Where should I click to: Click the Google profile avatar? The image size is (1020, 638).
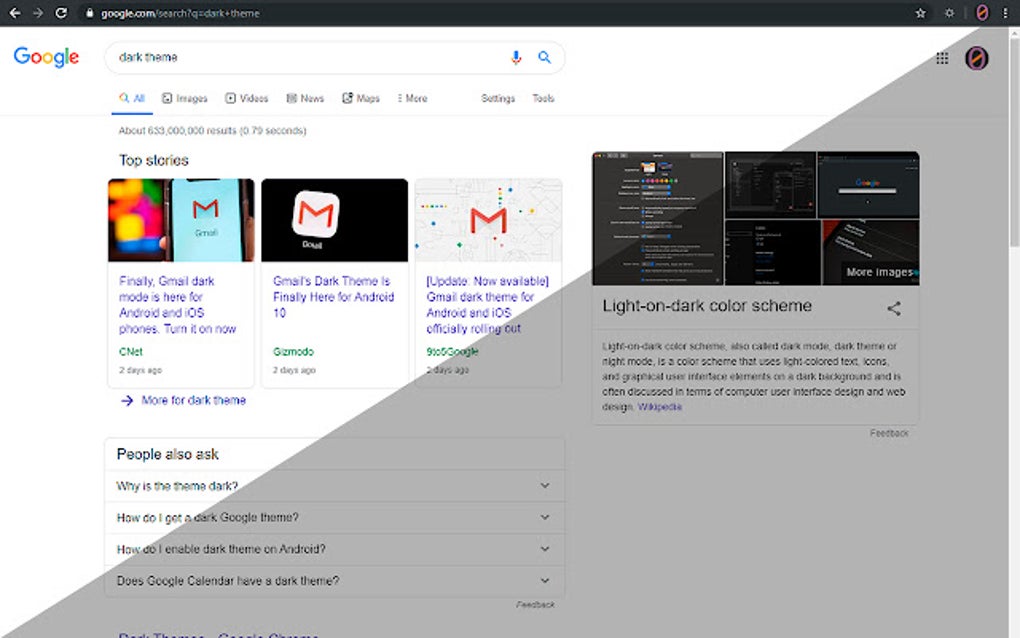(x=977, y=58)
